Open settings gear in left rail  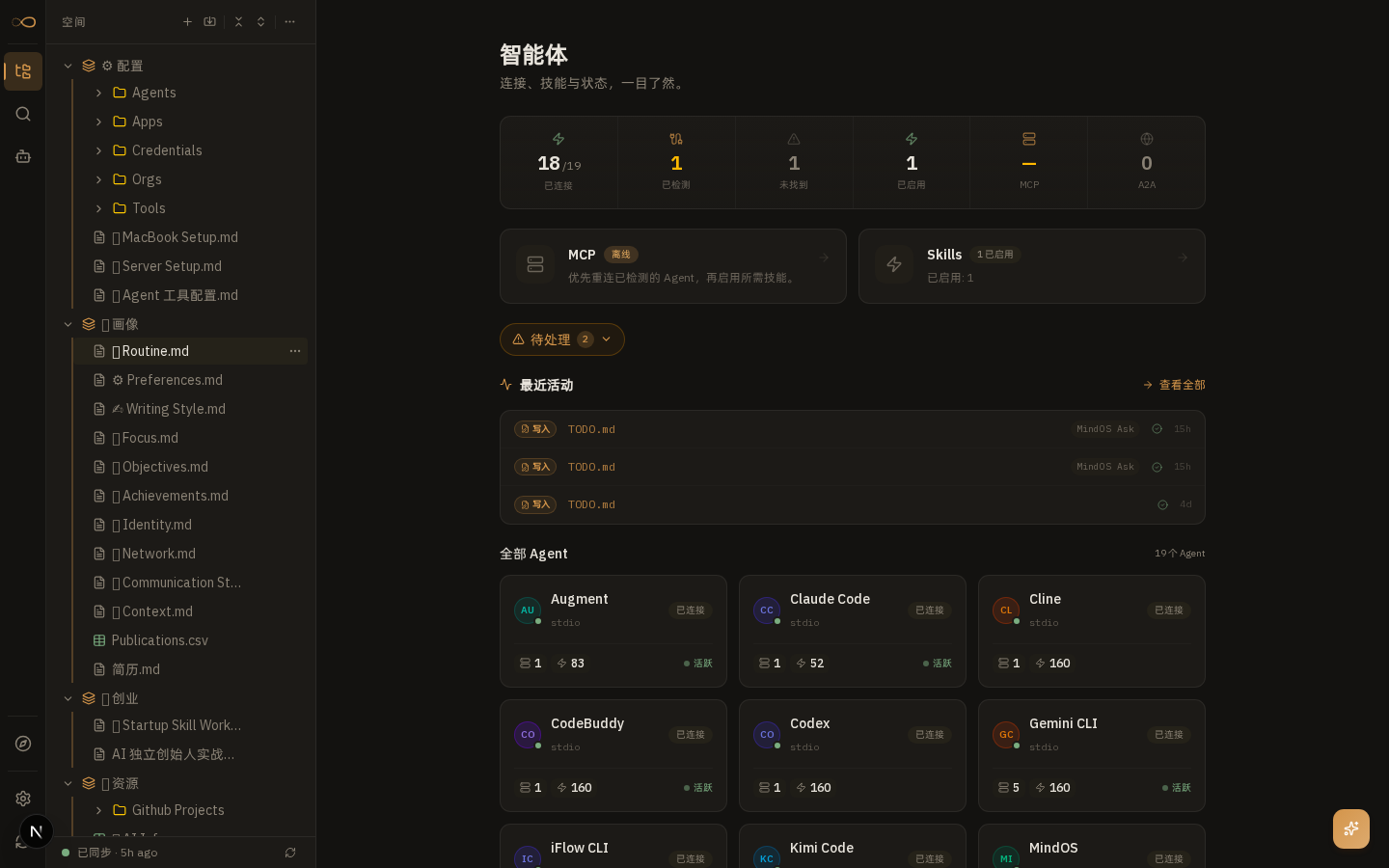(x=23, y=799)
